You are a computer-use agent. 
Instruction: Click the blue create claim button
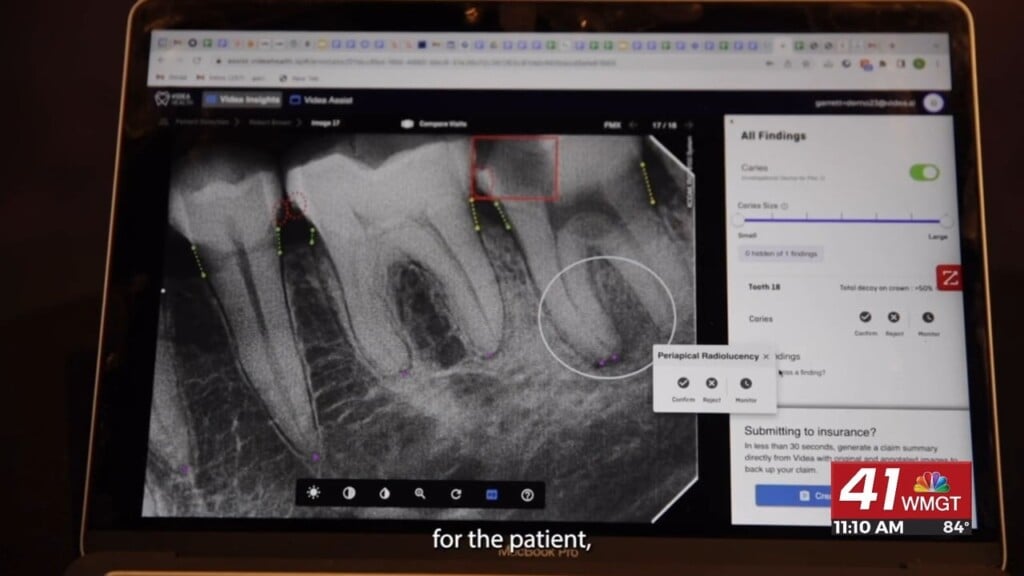(793, 496)
